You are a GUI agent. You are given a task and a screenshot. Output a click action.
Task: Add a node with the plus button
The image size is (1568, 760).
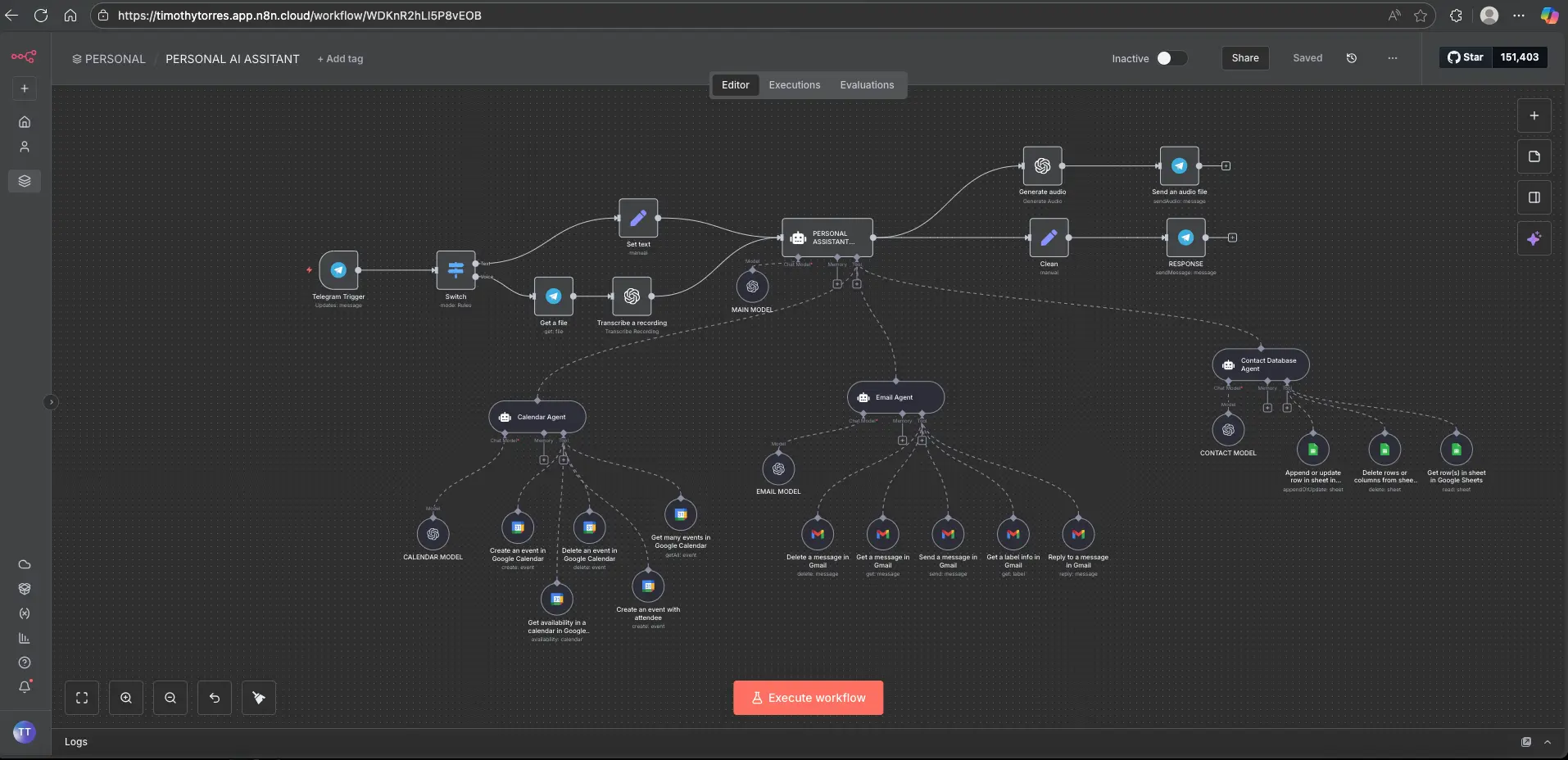[x=1534, y=116]
